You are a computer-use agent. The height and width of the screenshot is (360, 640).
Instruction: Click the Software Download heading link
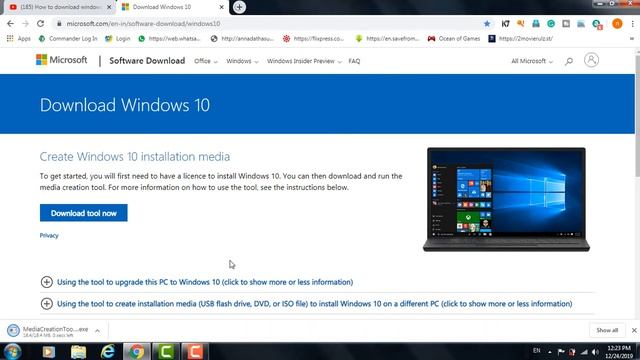pos(147,61)
